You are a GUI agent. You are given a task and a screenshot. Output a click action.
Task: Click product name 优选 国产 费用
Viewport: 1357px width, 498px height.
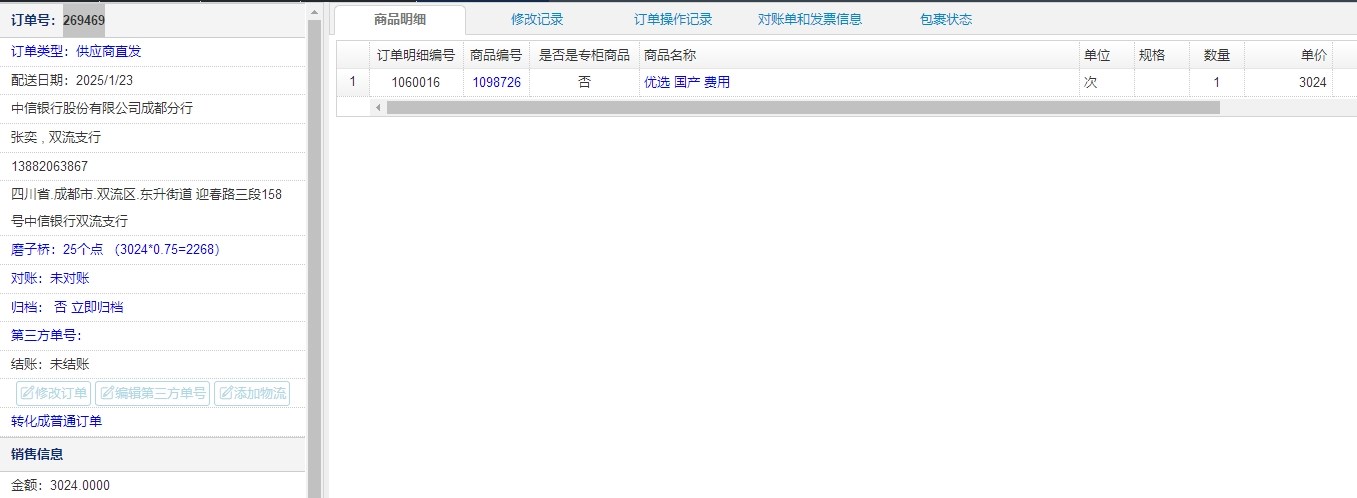point(687,83)
